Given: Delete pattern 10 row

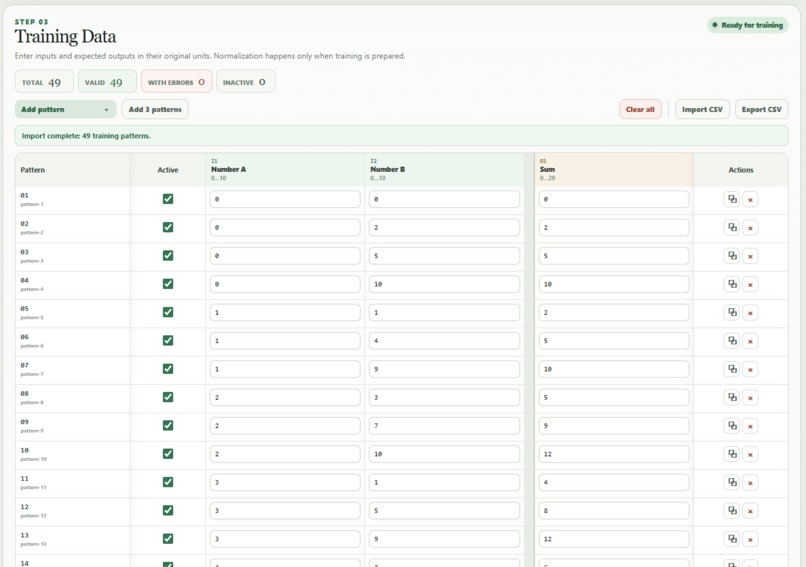Looking at the screenshot, I should pos(750,454).
